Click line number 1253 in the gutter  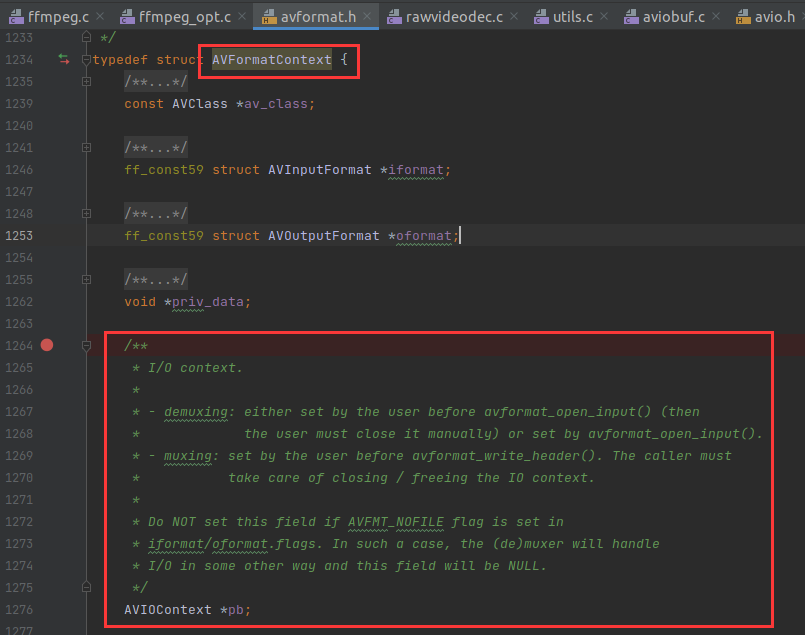tap(19, 236)
